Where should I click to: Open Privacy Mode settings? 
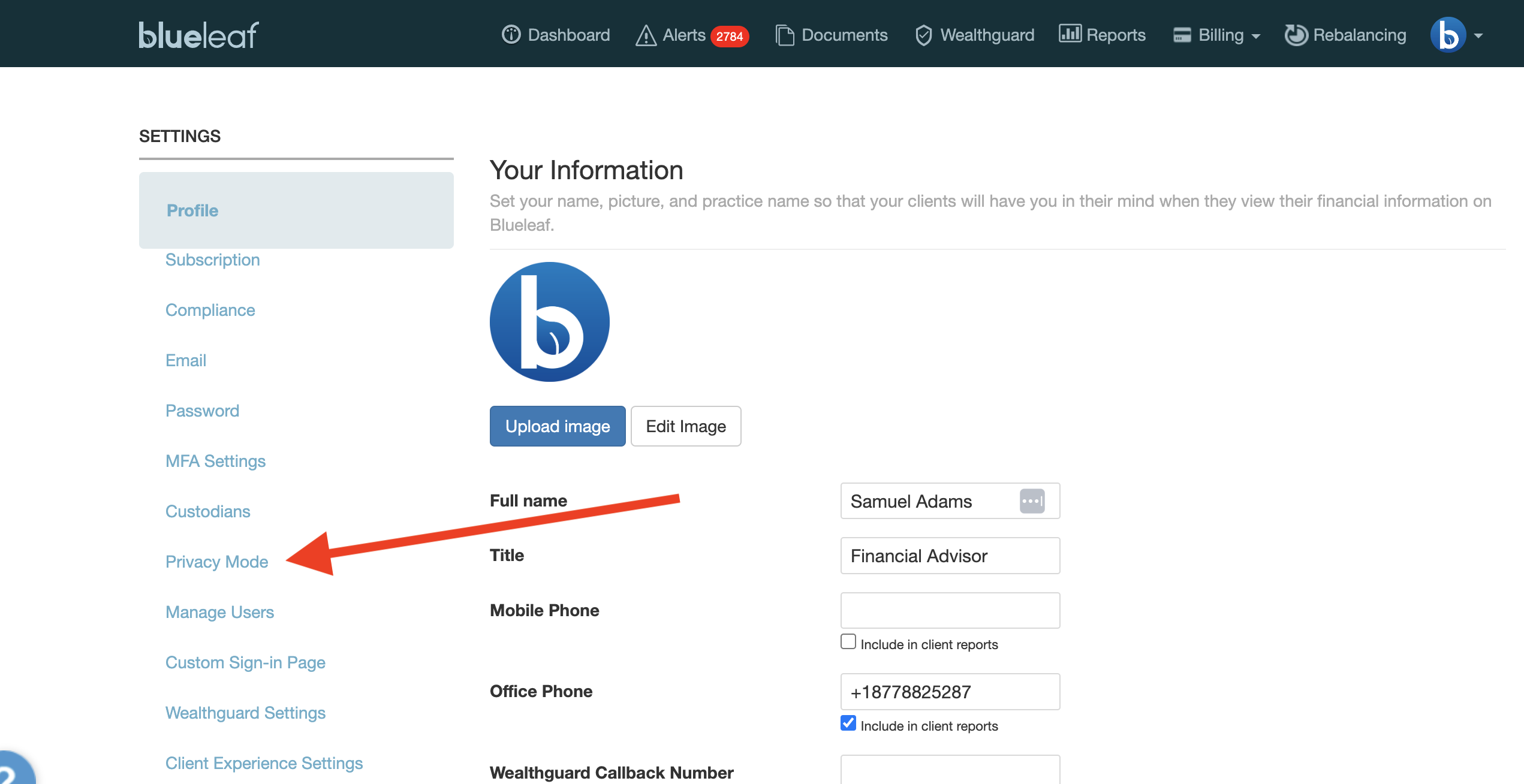[x=216, y=562]
